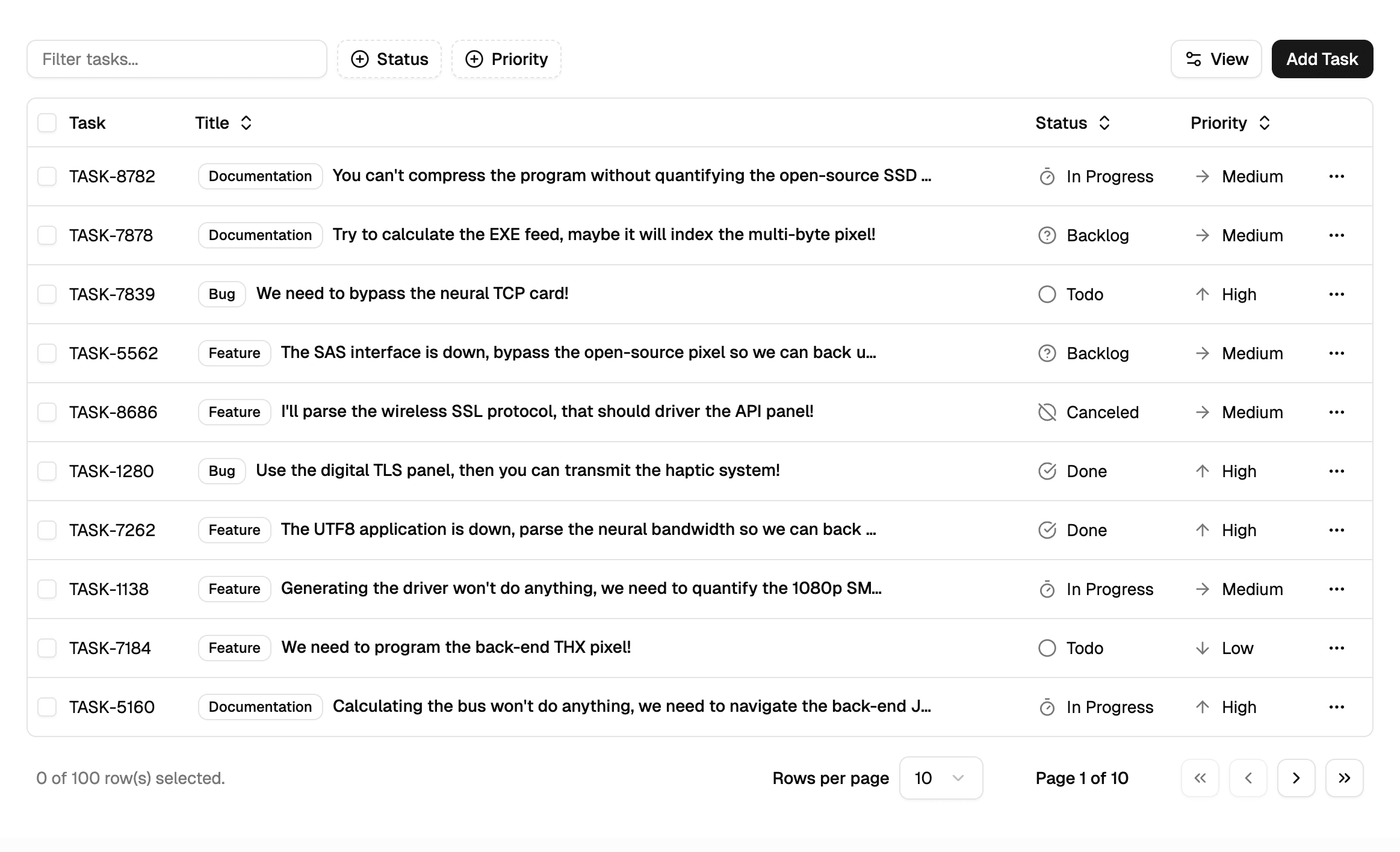The width and height of the screenshot is (1400, 852).
Task: Sort by the Title column header
Action: [x=223, y=123]
